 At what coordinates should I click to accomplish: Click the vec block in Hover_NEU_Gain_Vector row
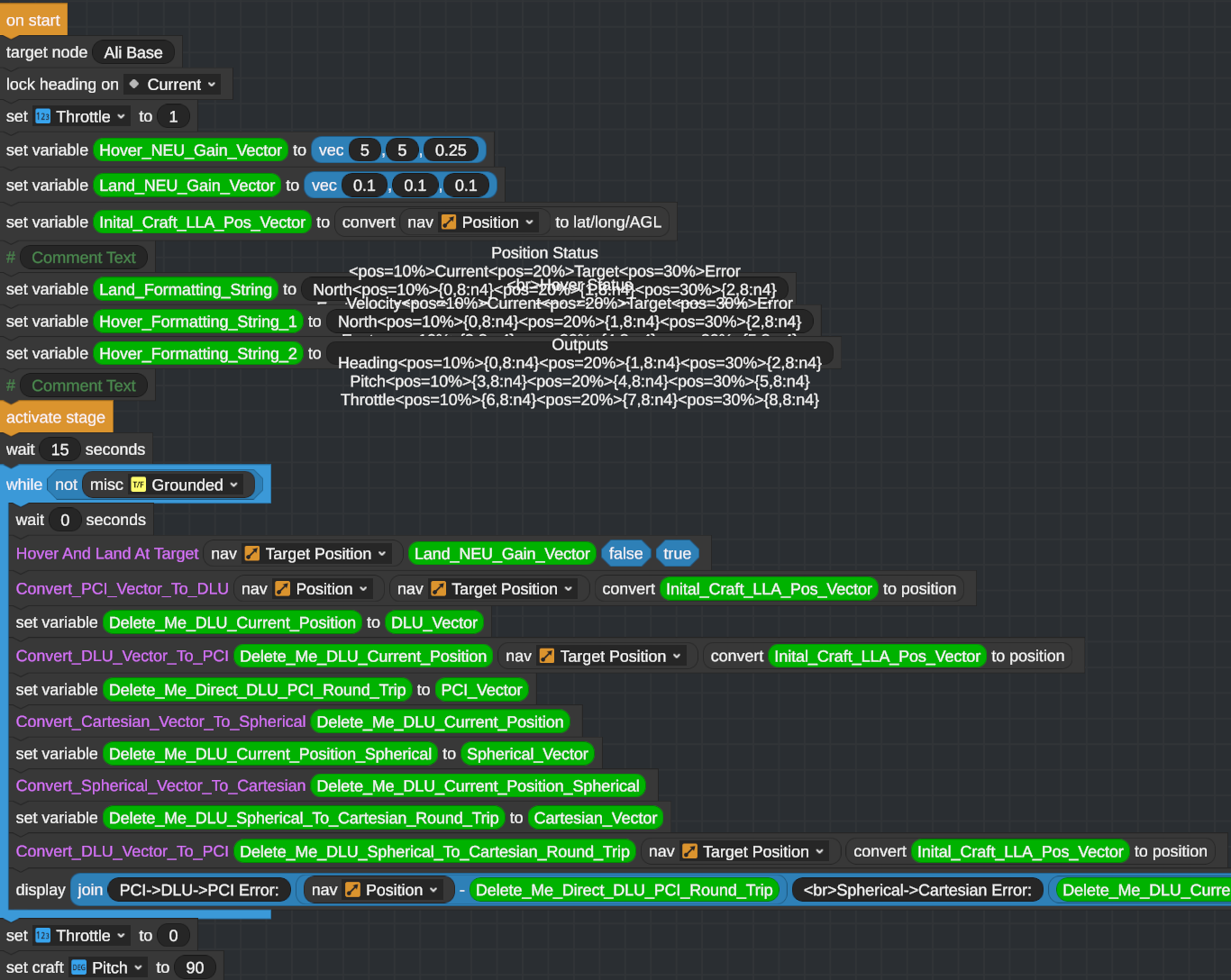398,150
